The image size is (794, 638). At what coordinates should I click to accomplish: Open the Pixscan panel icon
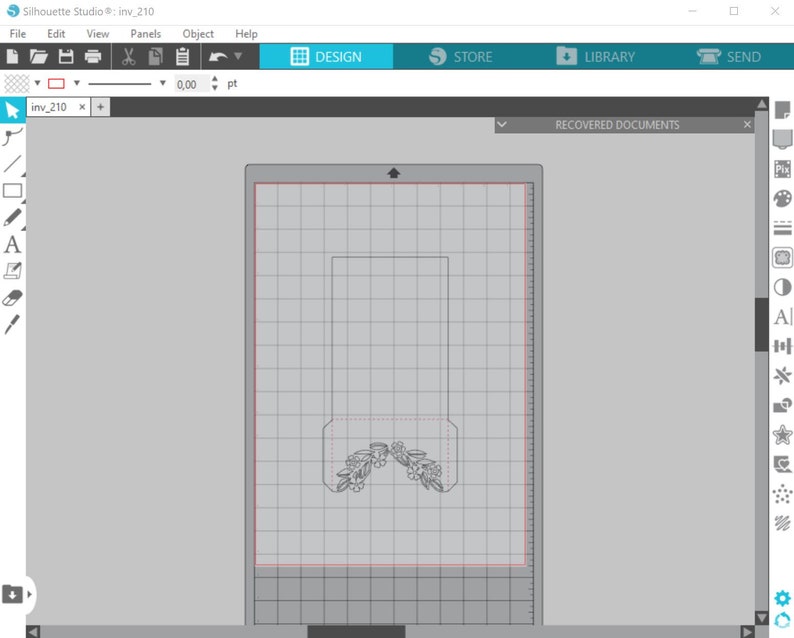782,169
